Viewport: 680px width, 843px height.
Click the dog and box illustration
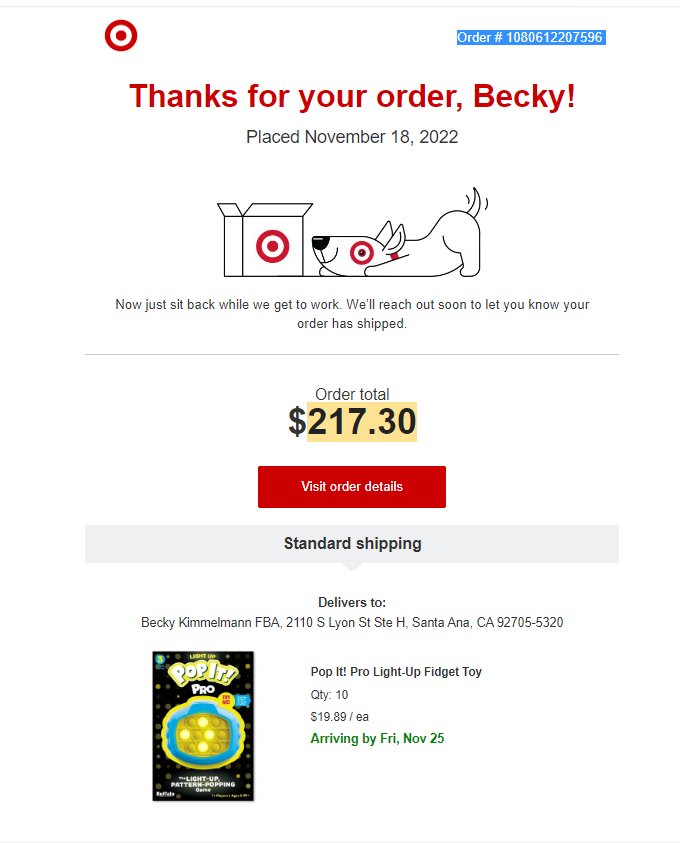coord(353,232)
